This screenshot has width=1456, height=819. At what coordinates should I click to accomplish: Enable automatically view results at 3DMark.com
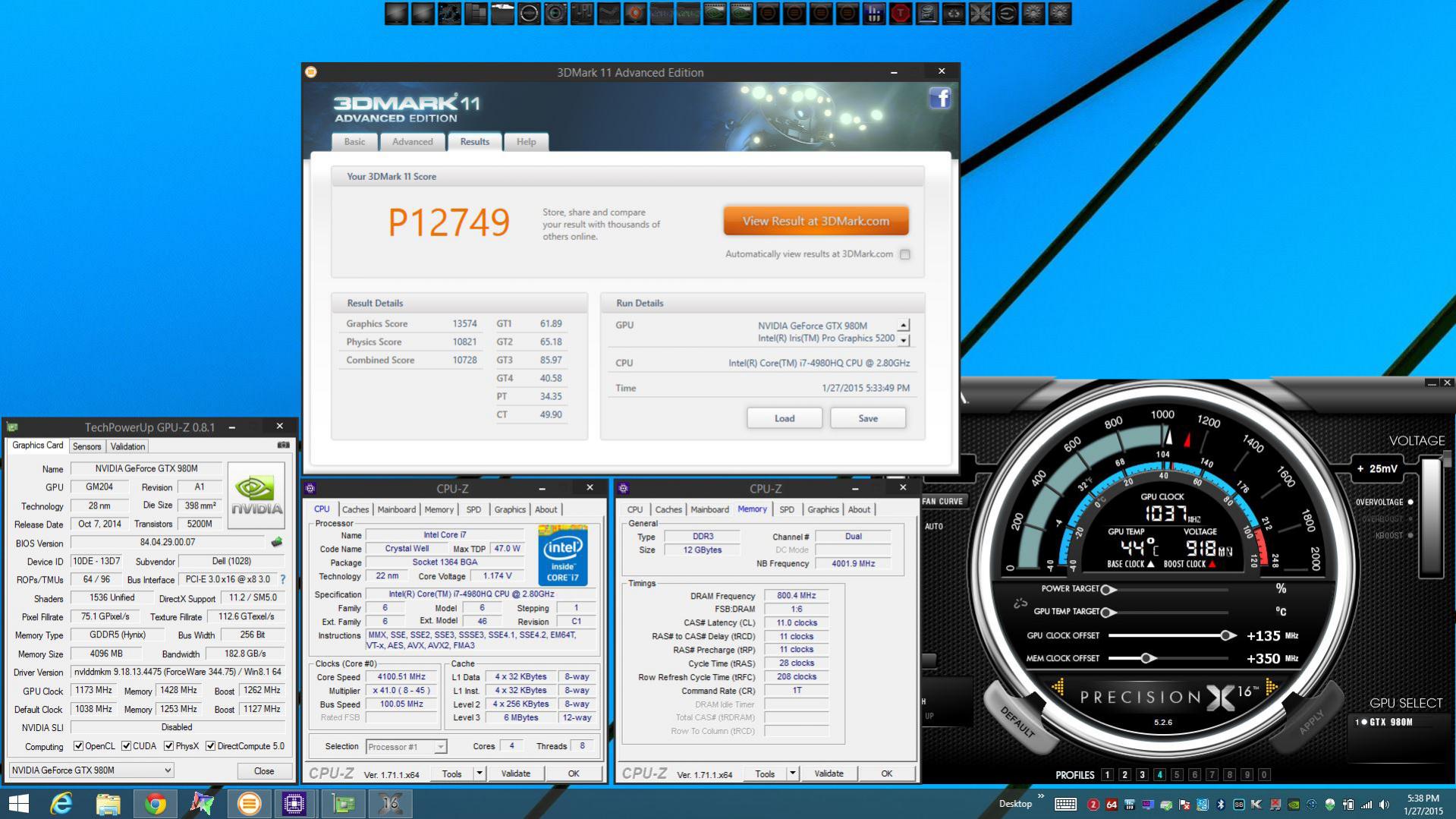click(x=905, y=254)
